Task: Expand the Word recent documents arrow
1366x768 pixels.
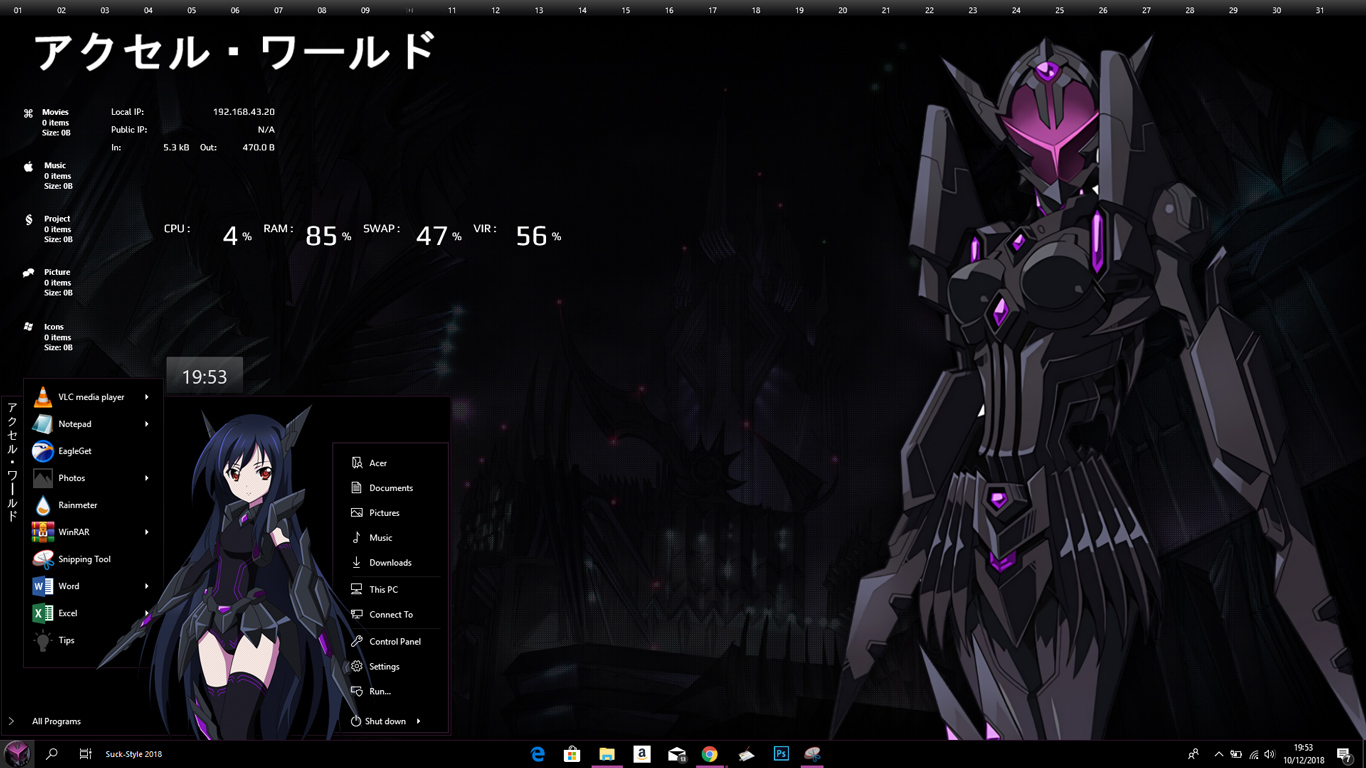Action: pos(147,586)
